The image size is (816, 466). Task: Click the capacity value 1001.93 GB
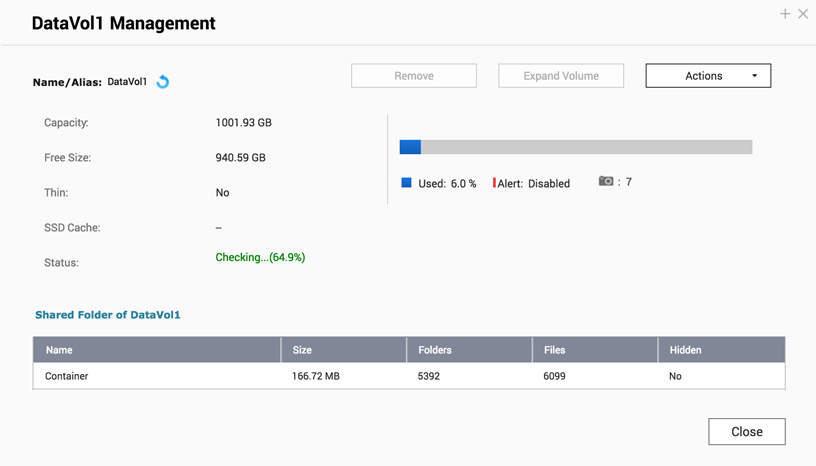tap(244, 123)
